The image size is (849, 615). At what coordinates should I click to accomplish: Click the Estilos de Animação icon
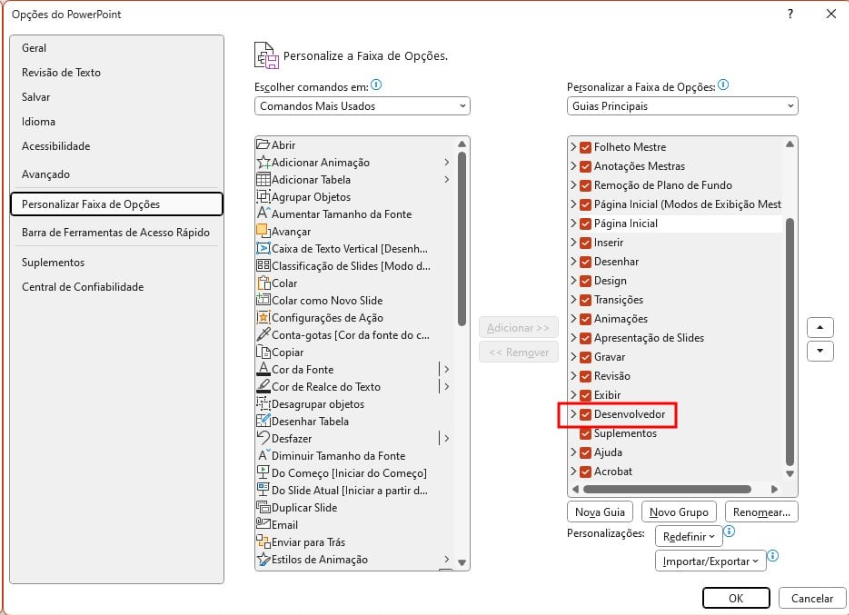(263, 559)
